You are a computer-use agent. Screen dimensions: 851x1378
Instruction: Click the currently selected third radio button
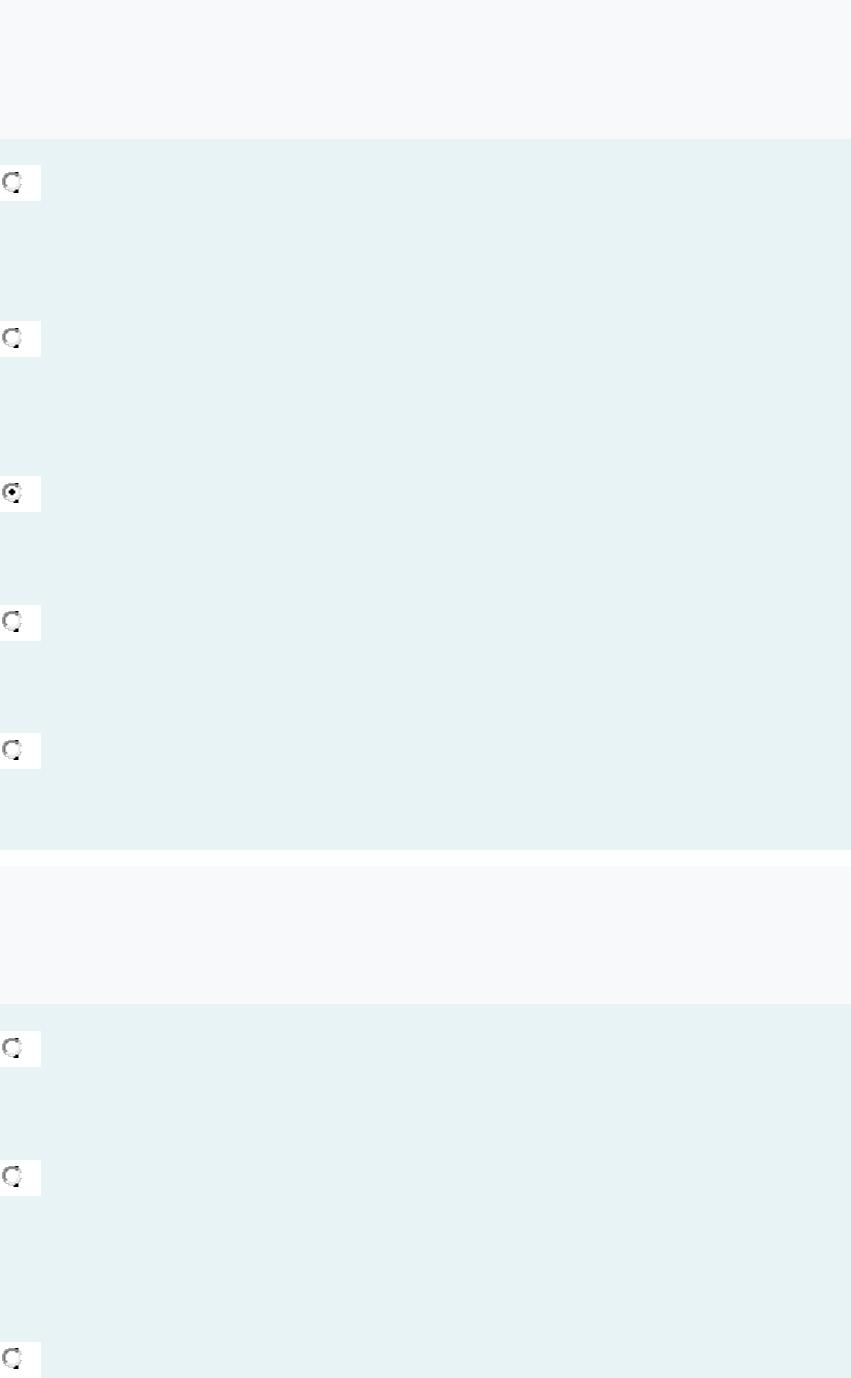(12, 493)
